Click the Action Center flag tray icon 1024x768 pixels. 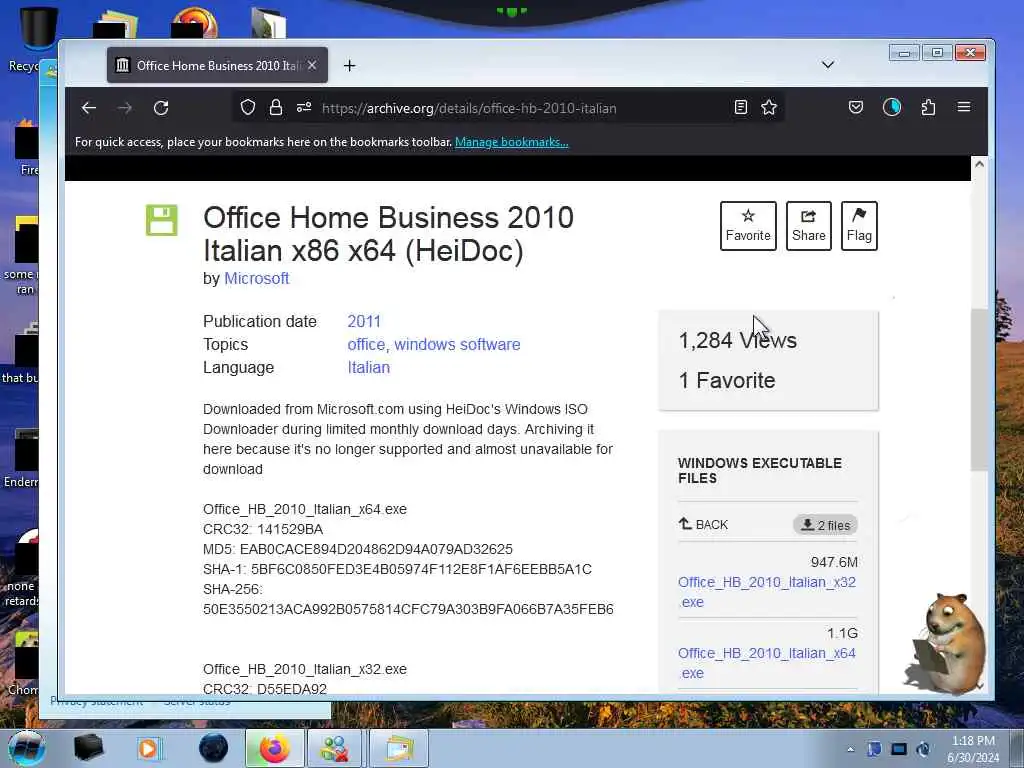tap(874, 749)
